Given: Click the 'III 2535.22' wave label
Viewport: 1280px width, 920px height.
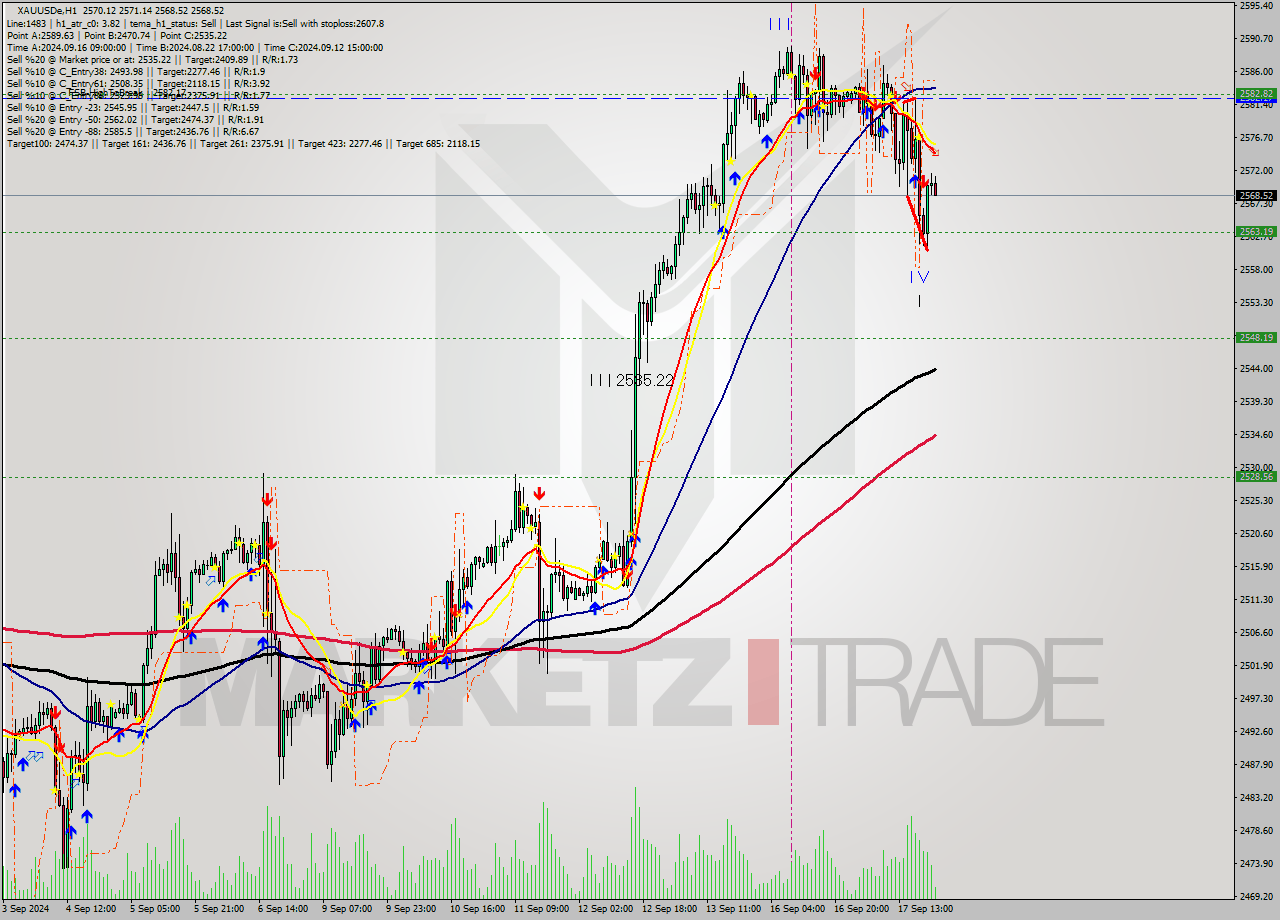Looking at the screenshot, I should [x=631, y=380].
